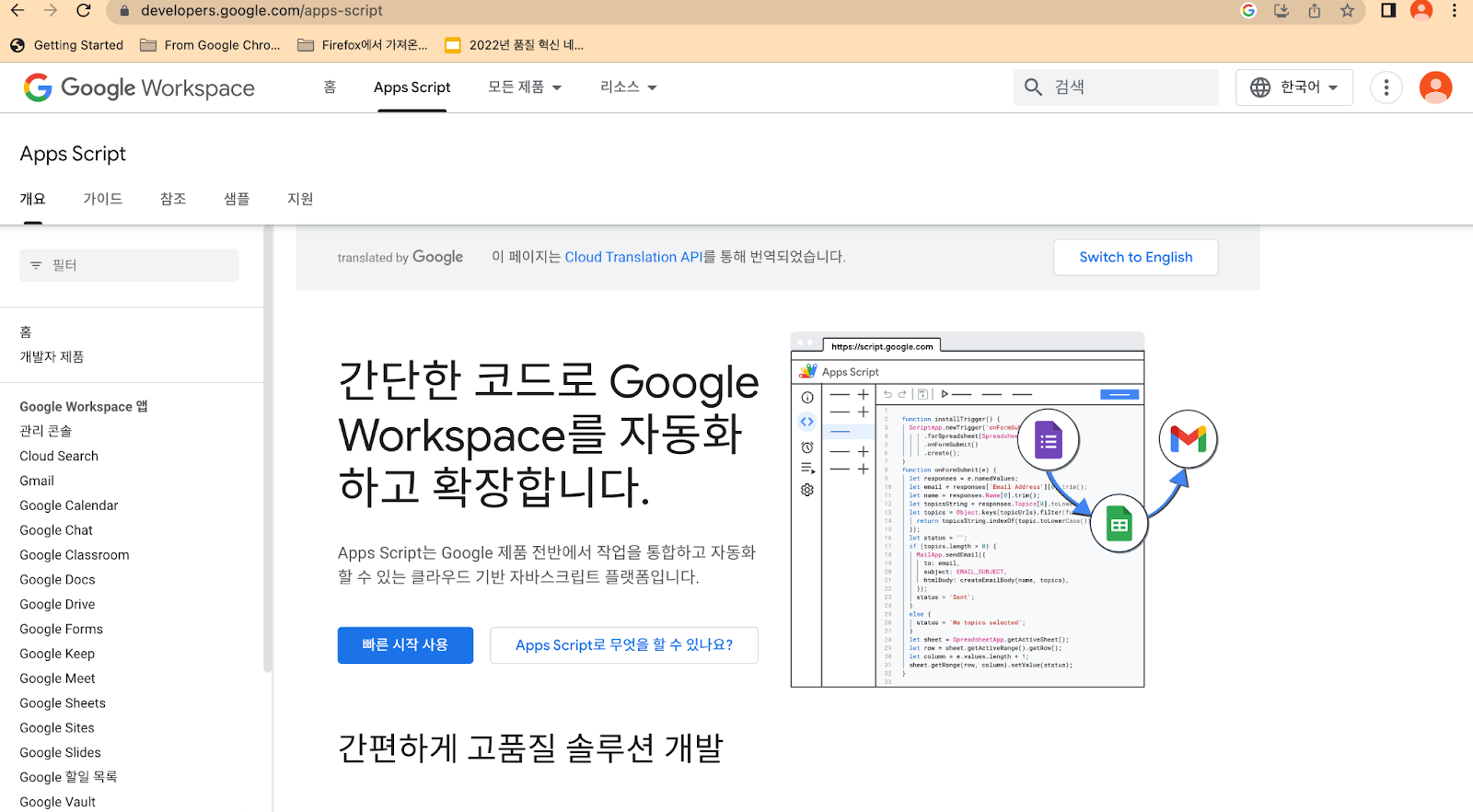The width and height of the screenshot is (1473, 812).
Task: Click 빠른 시작 사용 button
Action: 405,645
